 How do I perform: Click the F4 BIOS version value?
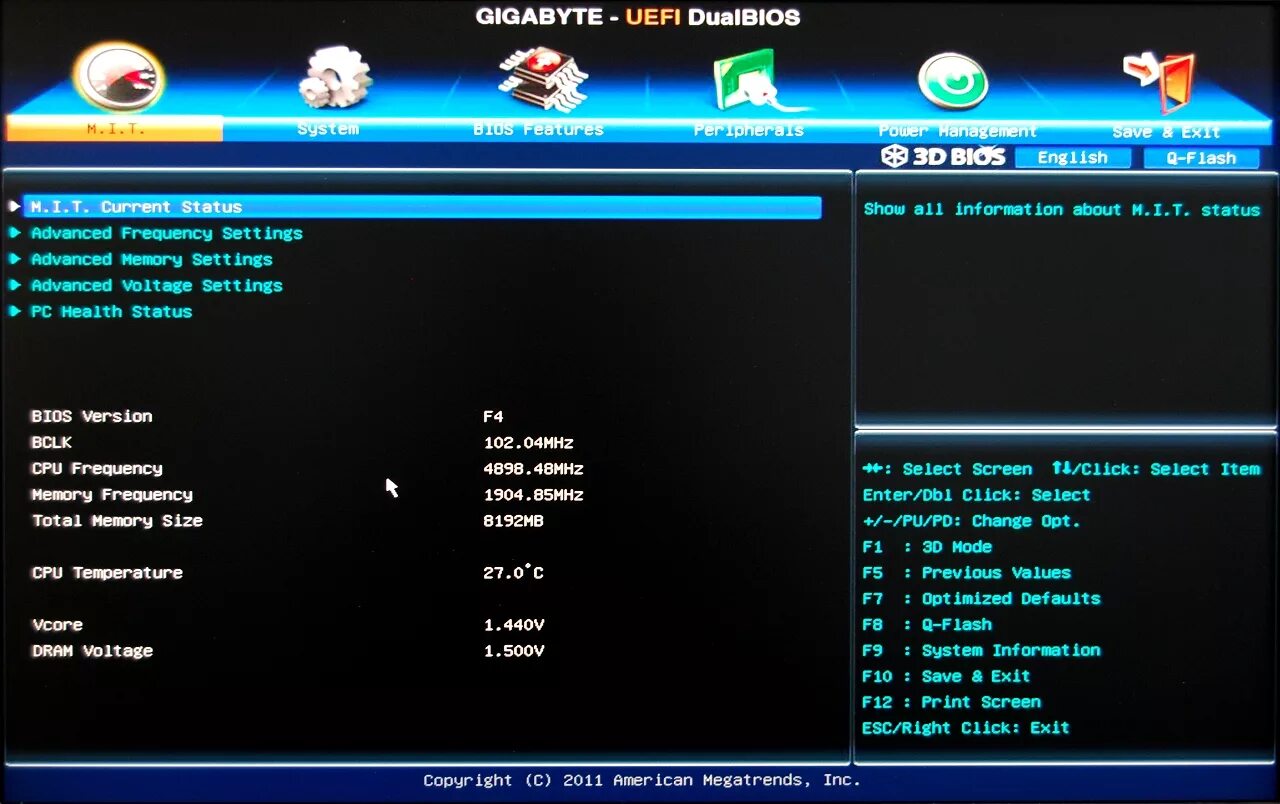click(x=493, y=416)
